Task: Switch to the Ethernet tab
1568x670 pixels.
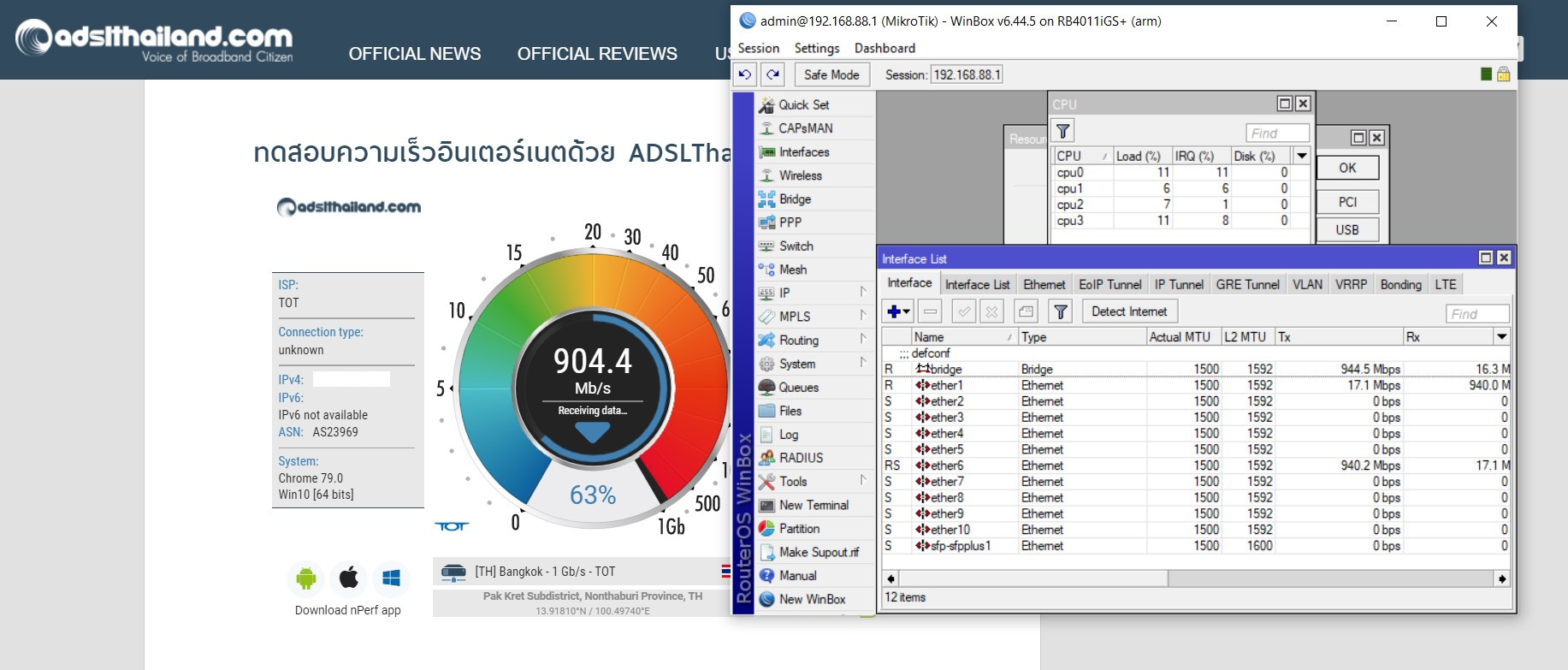Action: pos(1044,284)
